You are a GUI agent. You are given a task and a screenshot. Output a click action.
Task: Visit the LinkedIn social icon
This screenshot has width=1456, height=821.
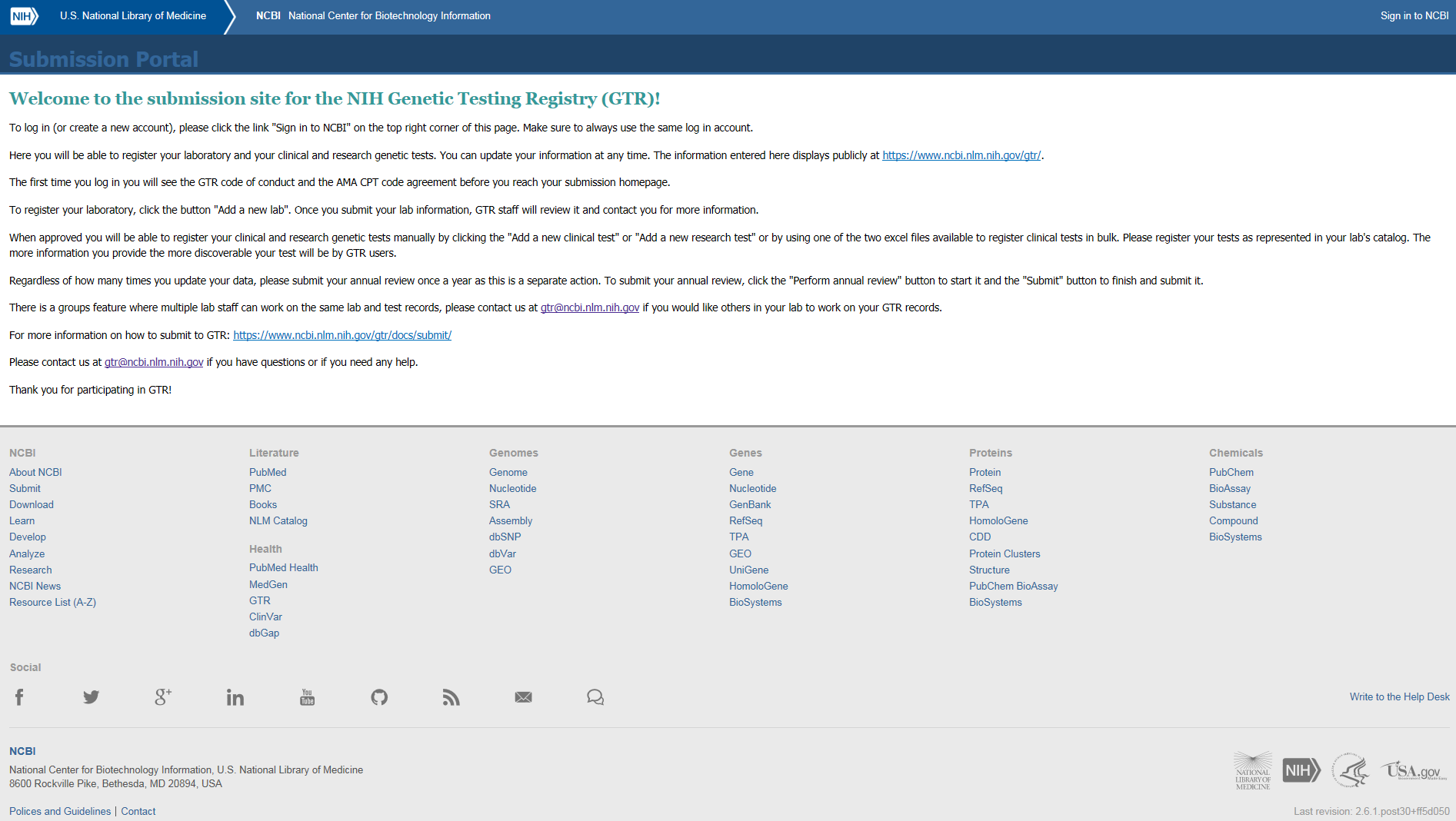[x=235, y=697]
